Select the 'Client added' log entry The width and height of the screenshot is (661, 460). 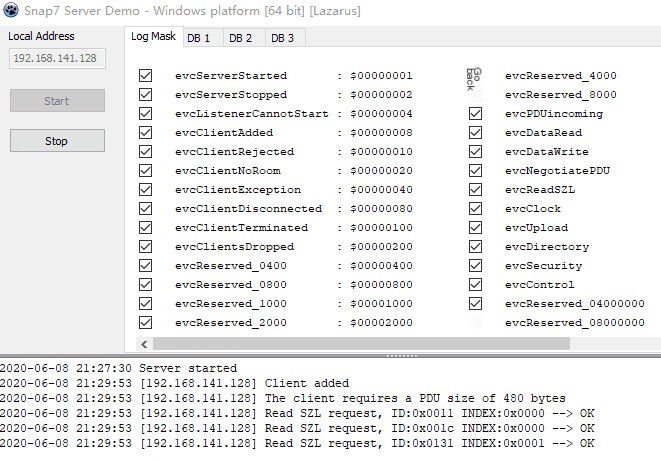coord(175,383)
